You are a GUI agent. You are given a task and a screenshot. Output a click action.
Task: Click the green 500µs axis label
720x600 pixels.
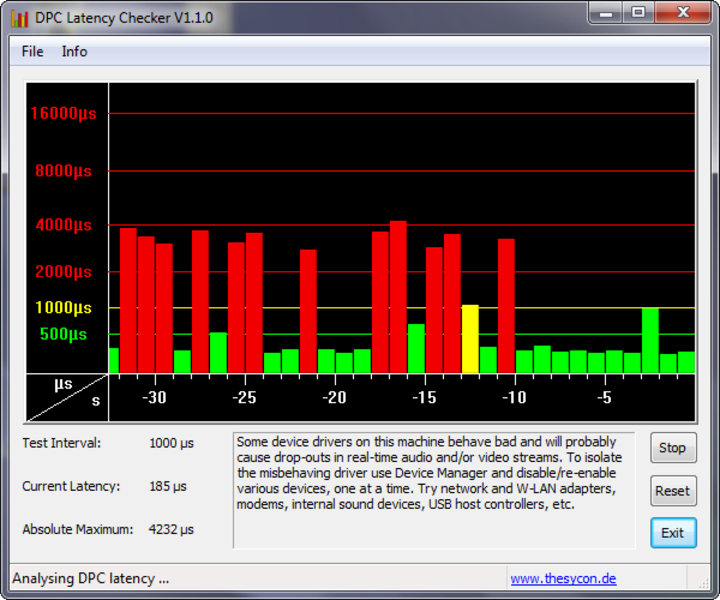[x=63, y=334]
